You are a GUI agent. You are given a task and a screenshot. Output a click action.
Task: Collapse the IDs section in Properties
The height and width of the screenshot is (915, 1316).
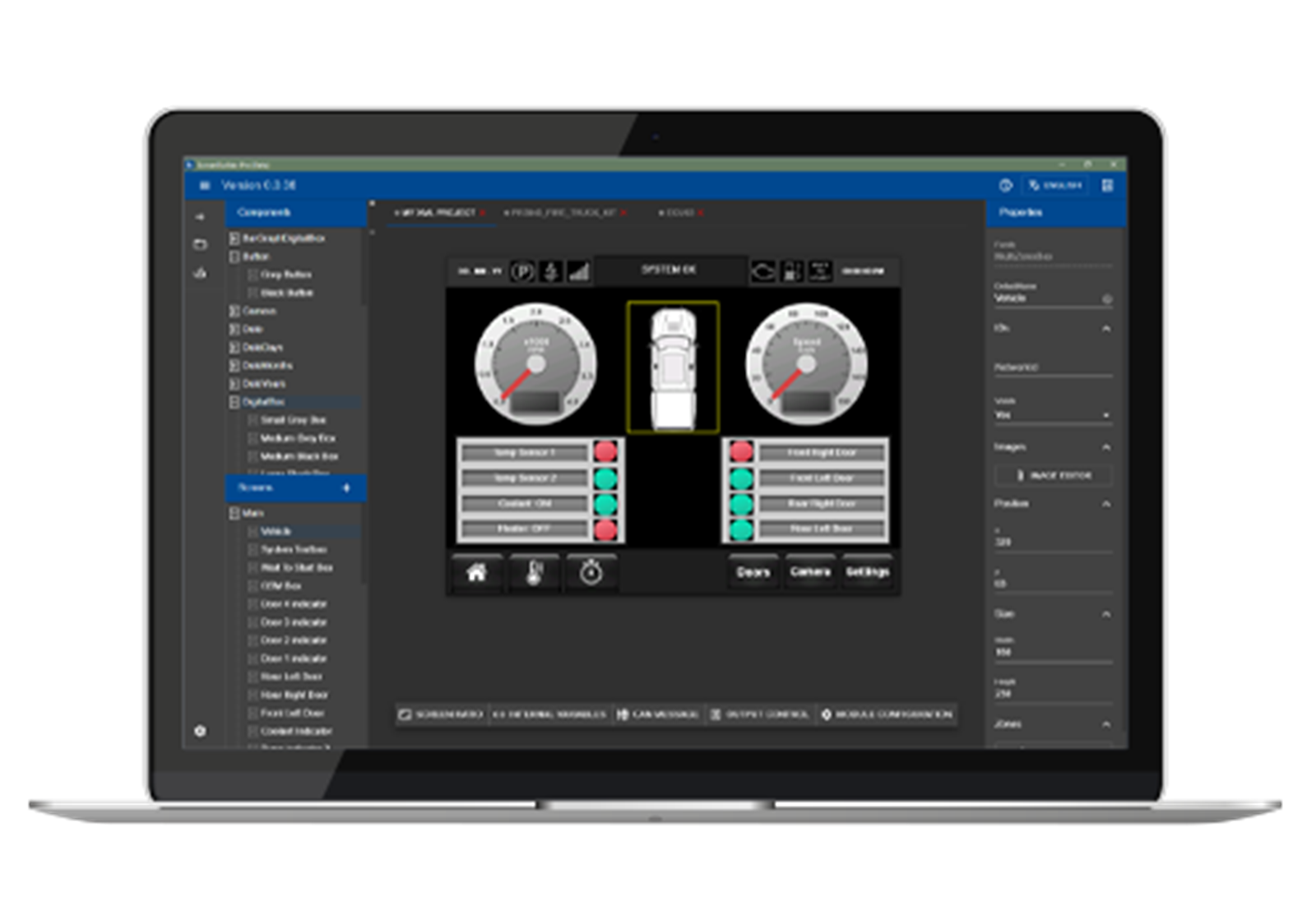[1106, 329]
